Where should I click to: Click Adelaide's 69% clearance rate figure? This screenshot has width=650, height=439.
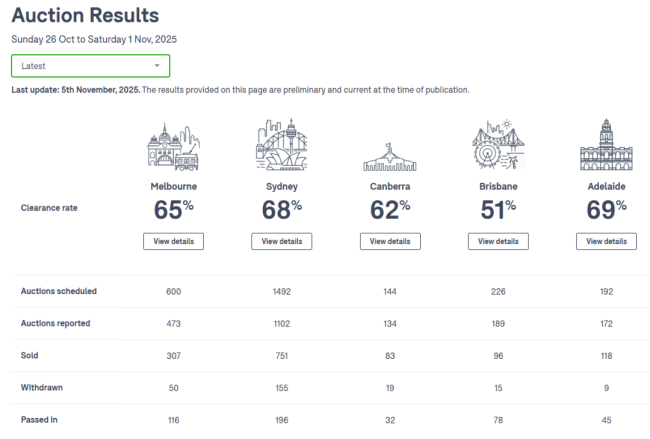point(606,209)
